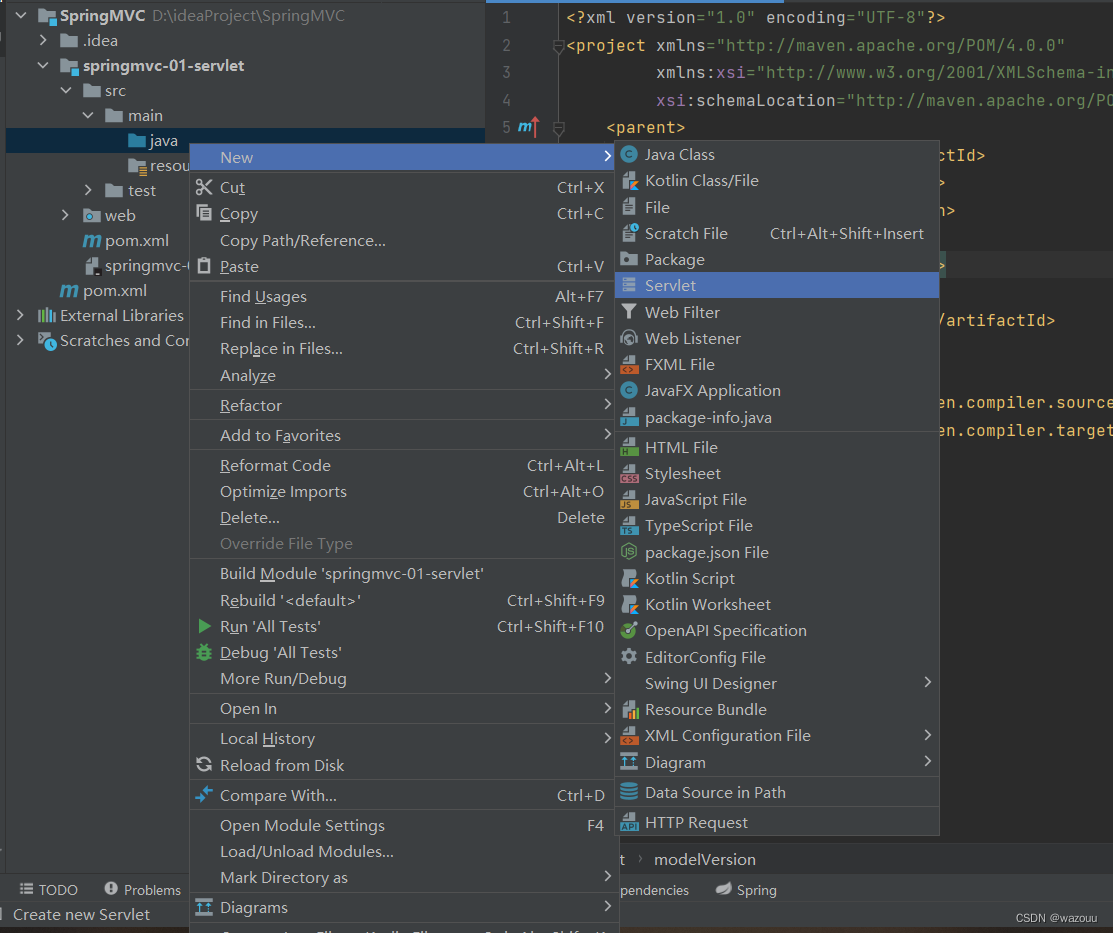Image resolution: width=1113 pixels, height=933 pixels.
Task: Collapse the SpringMVC root project node
Action: pyautogui.click(x=21, y=15)
